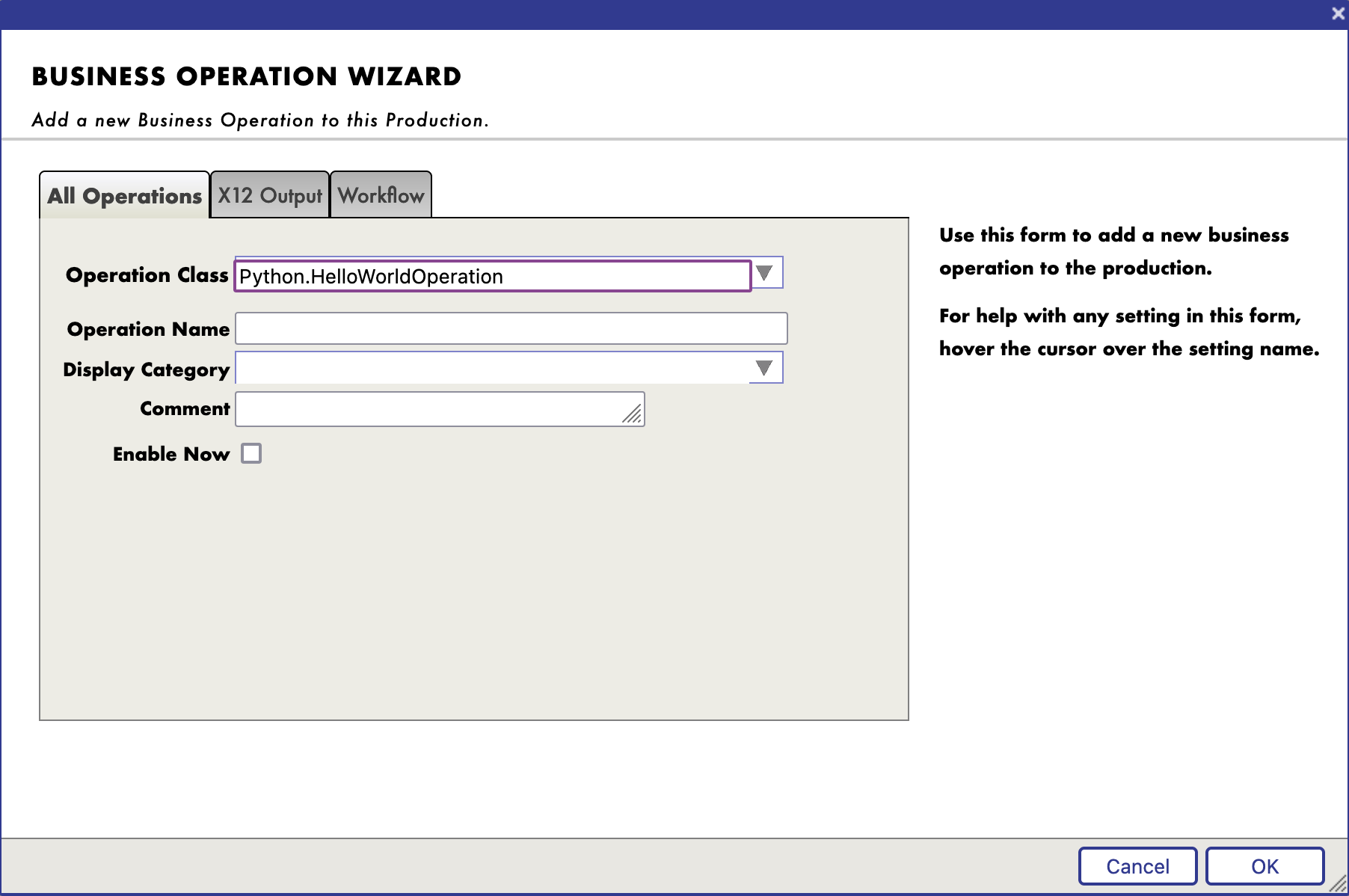
Task: Click inside the Comment text area
Action: 426,408
